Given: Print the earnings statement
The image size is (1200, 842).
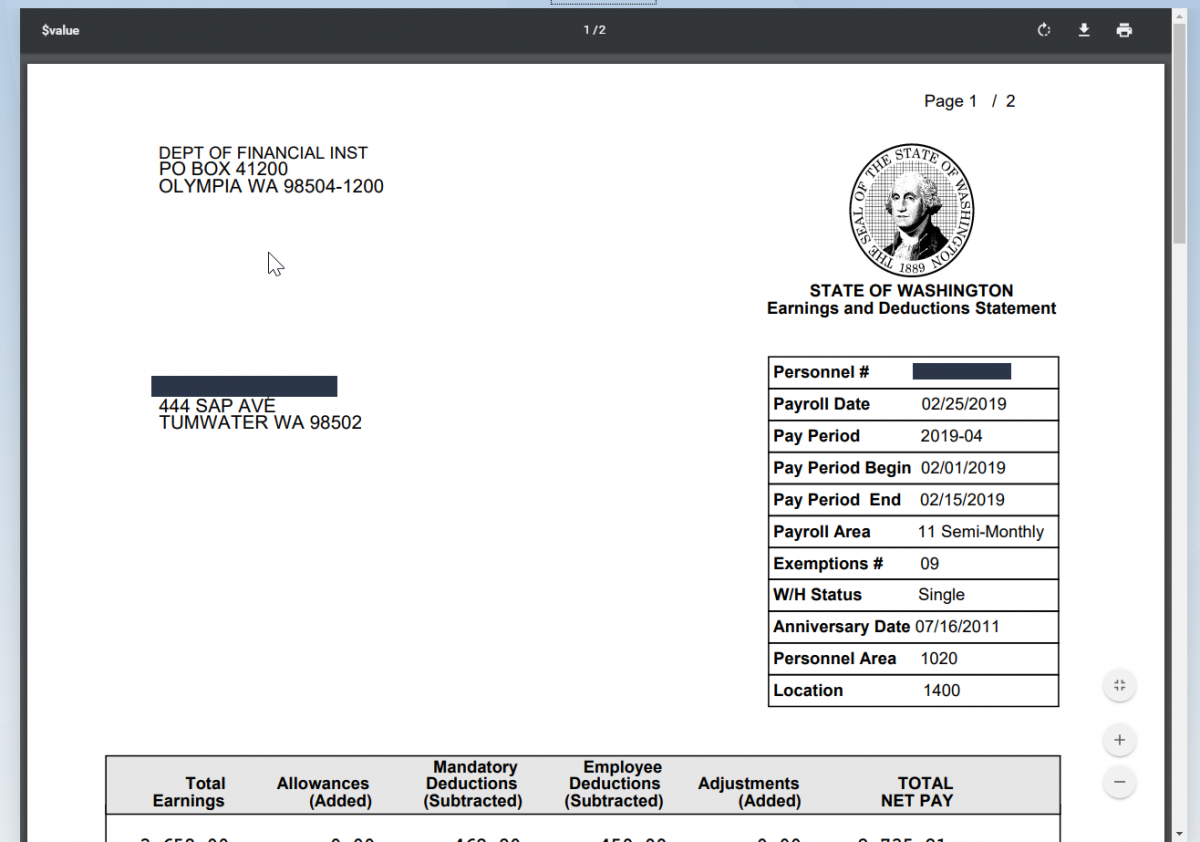Looking at the screenshot, I should coord(1124,30).
